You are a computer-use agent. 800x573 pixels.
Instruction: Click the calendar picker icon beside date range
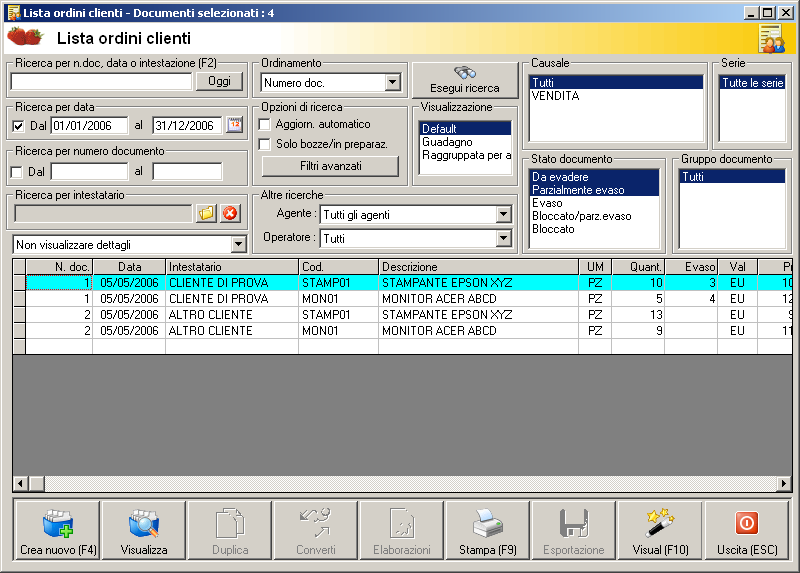235,125
